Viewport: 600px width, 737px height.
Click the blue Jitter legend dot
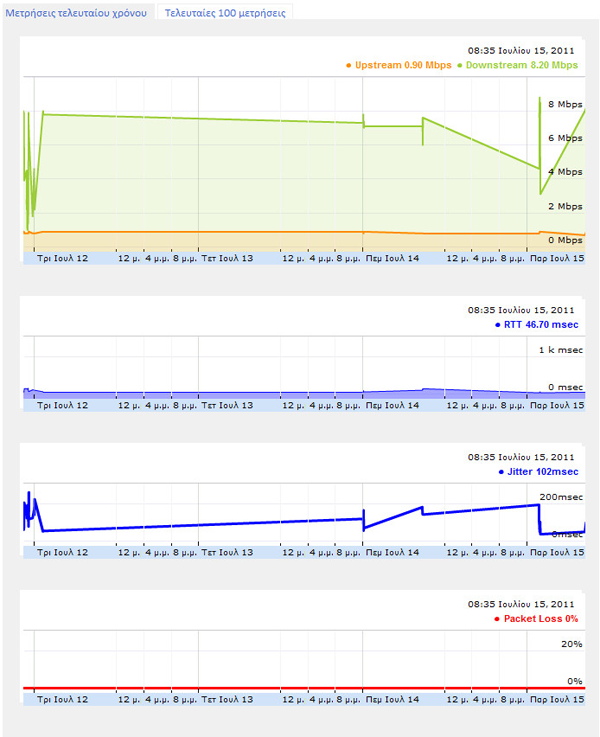pos(501,472)
